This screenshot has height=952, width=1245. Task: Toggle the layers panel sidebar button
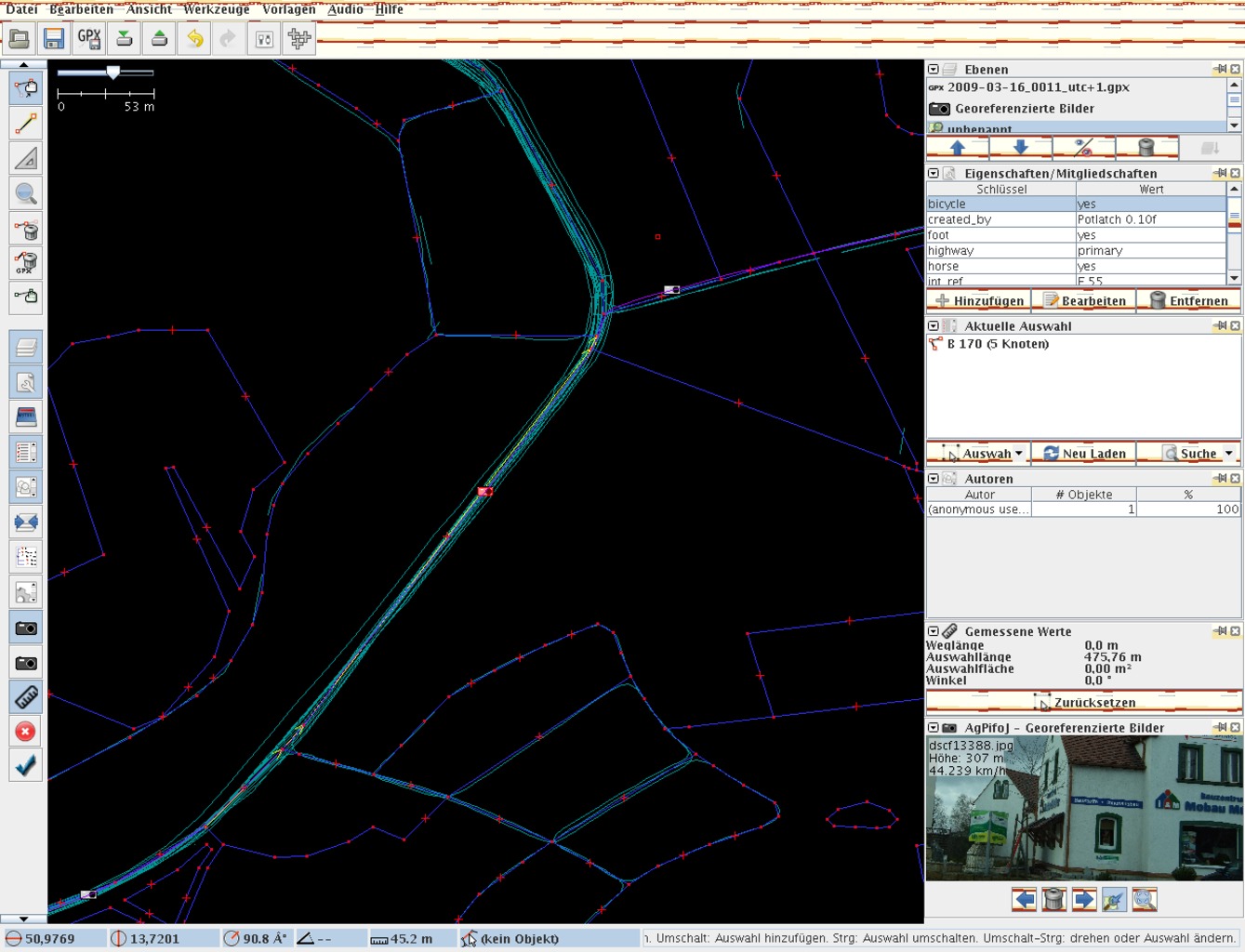26,347
